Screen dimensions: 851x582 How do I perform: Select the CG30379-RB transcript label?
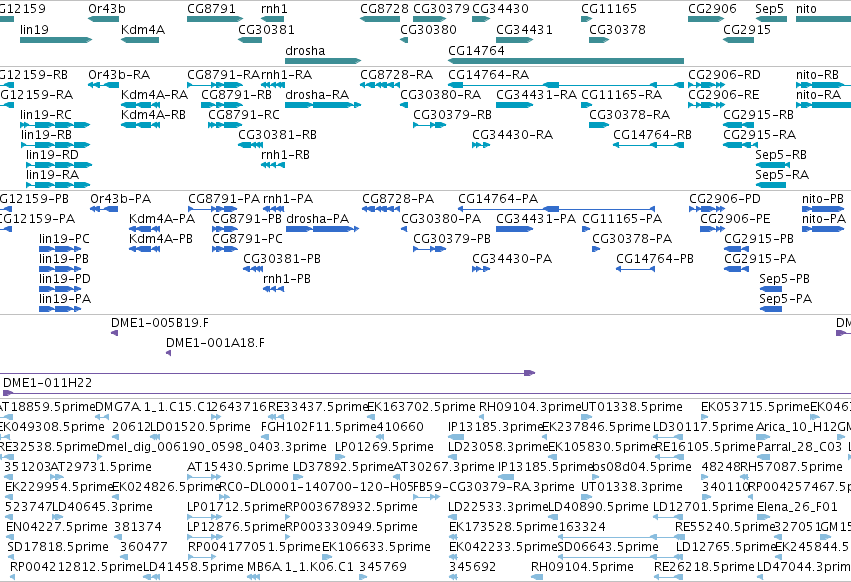coord(453,115)
